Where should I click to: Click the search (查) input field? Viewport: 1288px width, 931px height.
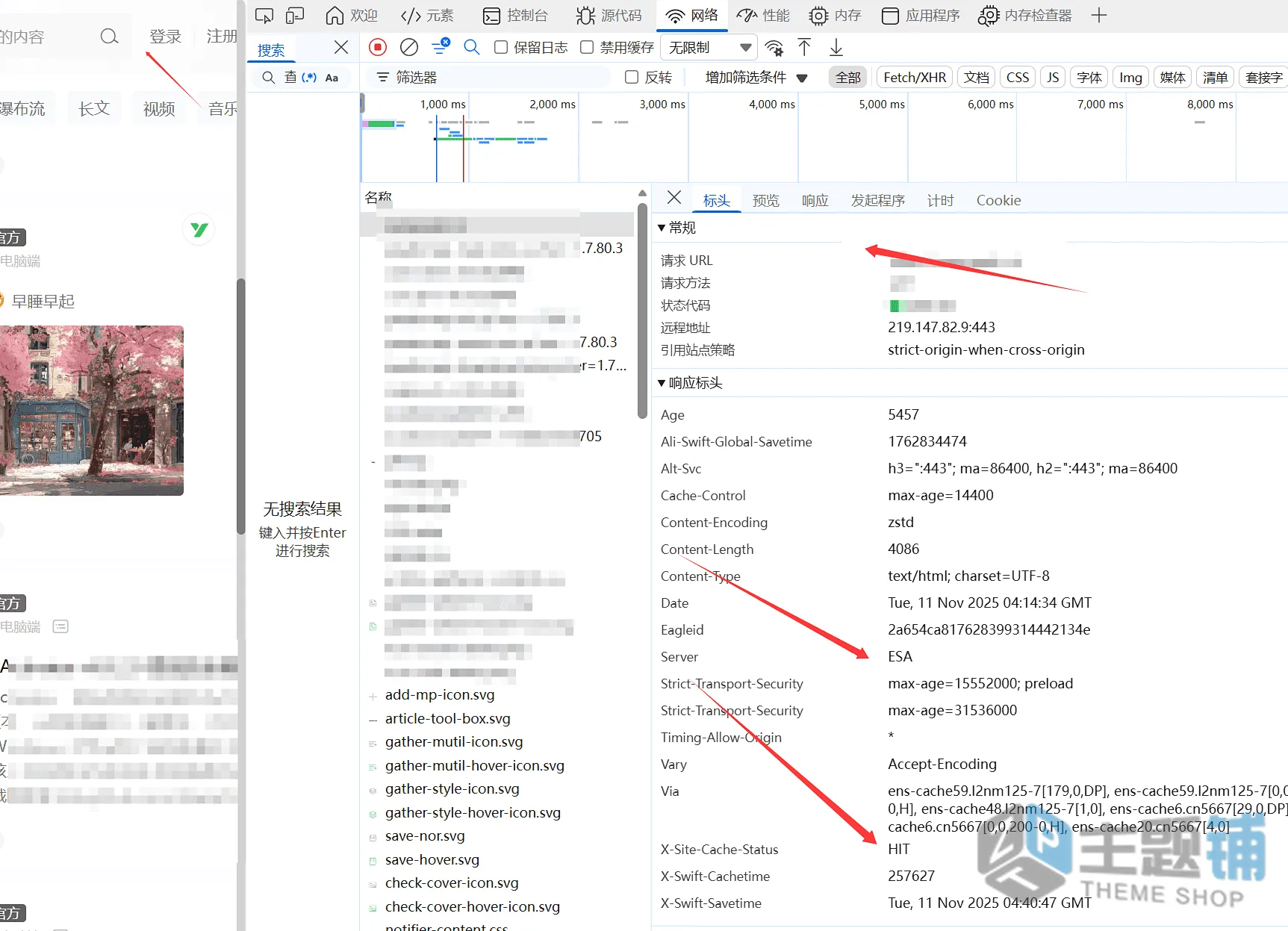tap(290, 77)
